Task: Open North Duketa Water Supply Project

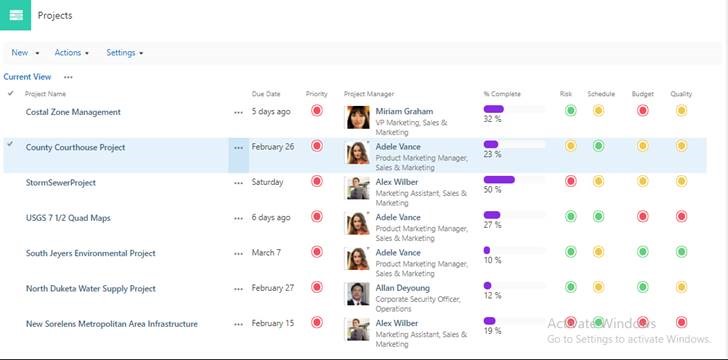Action: pyautogui.click(x=91, y=288)
